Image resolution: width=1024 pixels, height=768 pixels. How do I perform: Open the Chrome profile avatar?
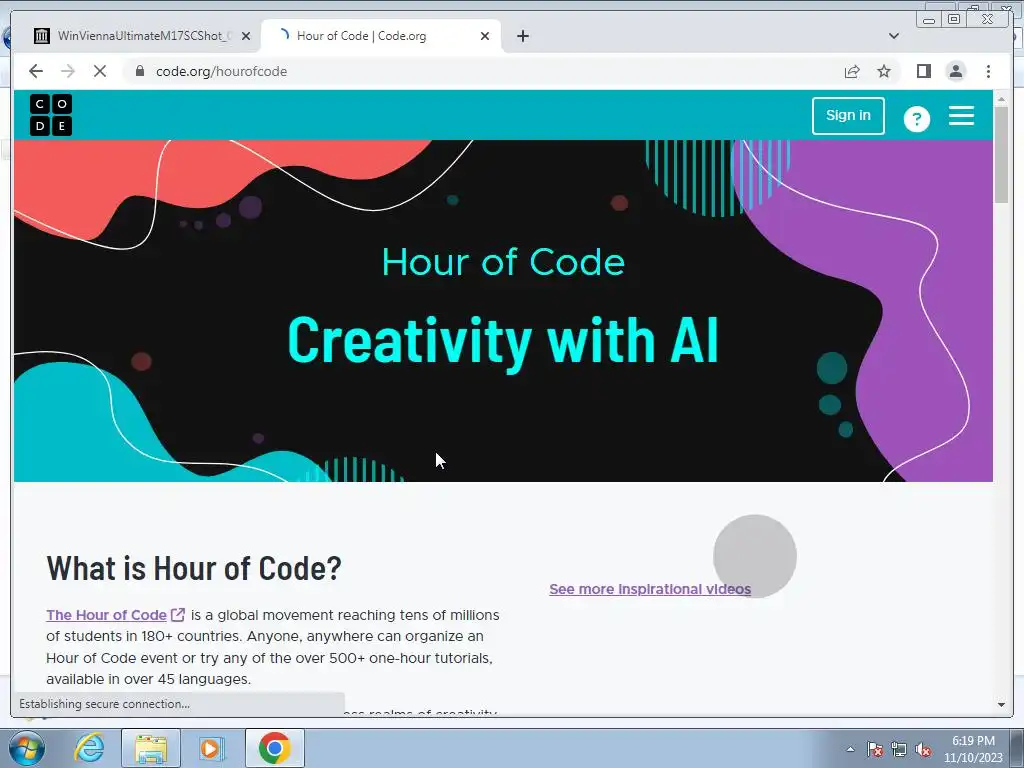point(956,71)
